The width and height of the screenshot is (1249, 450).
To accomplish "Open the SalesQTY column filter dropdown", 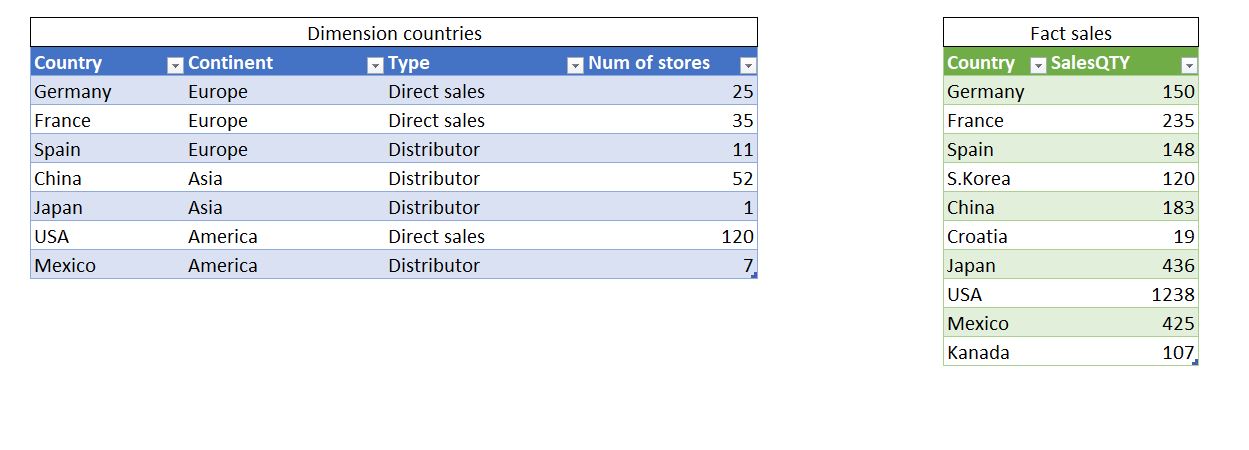I will 1189,65.
